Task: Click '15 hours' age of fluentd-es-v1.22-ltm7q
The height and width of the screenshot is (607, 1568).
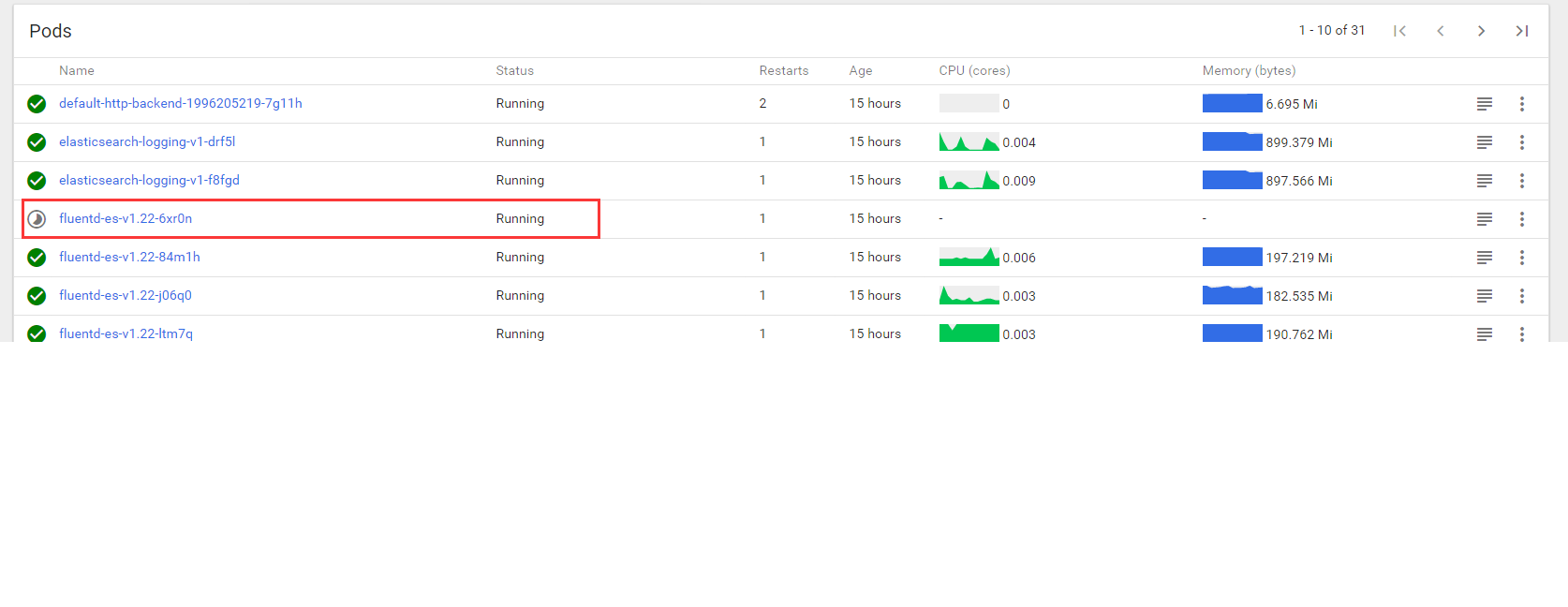Action: pos(875,333)
